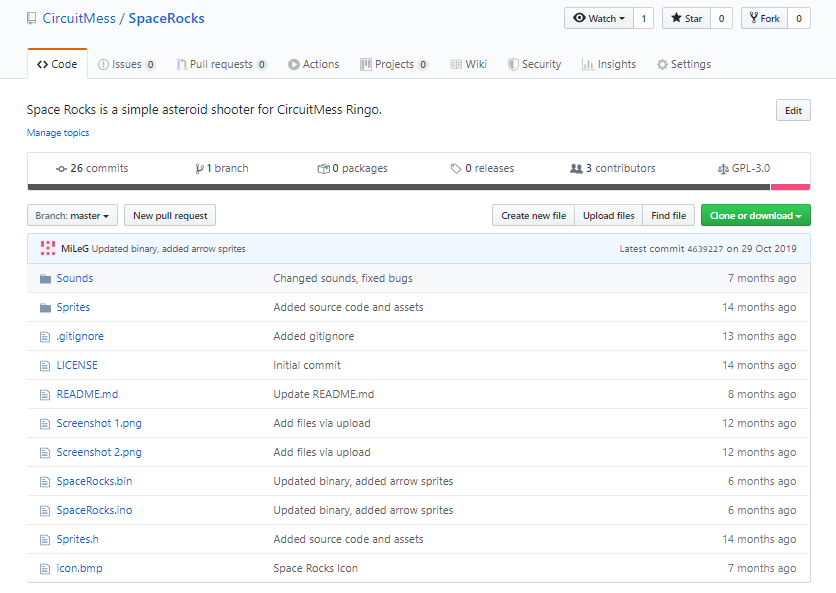
Task: Open the Security tab
Action: [x=534, y=65]
